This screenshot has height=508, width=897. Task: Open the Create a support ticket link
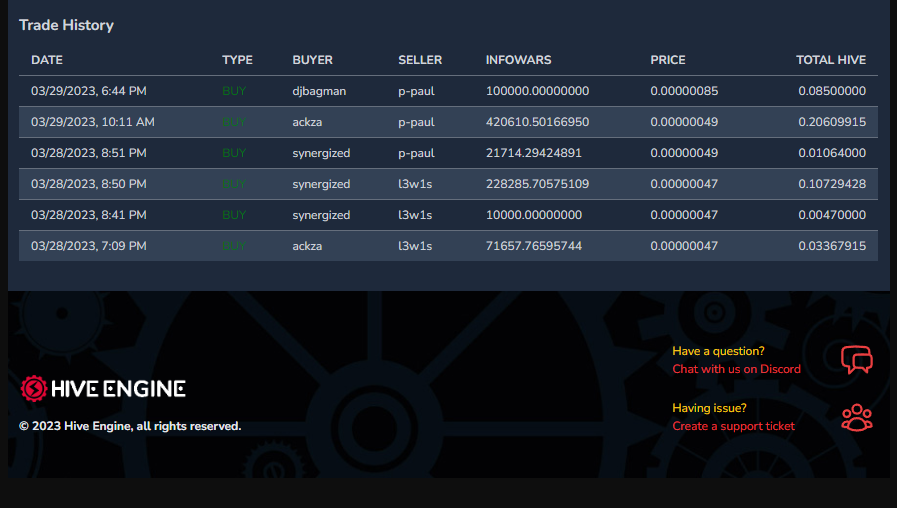point(733,426)
